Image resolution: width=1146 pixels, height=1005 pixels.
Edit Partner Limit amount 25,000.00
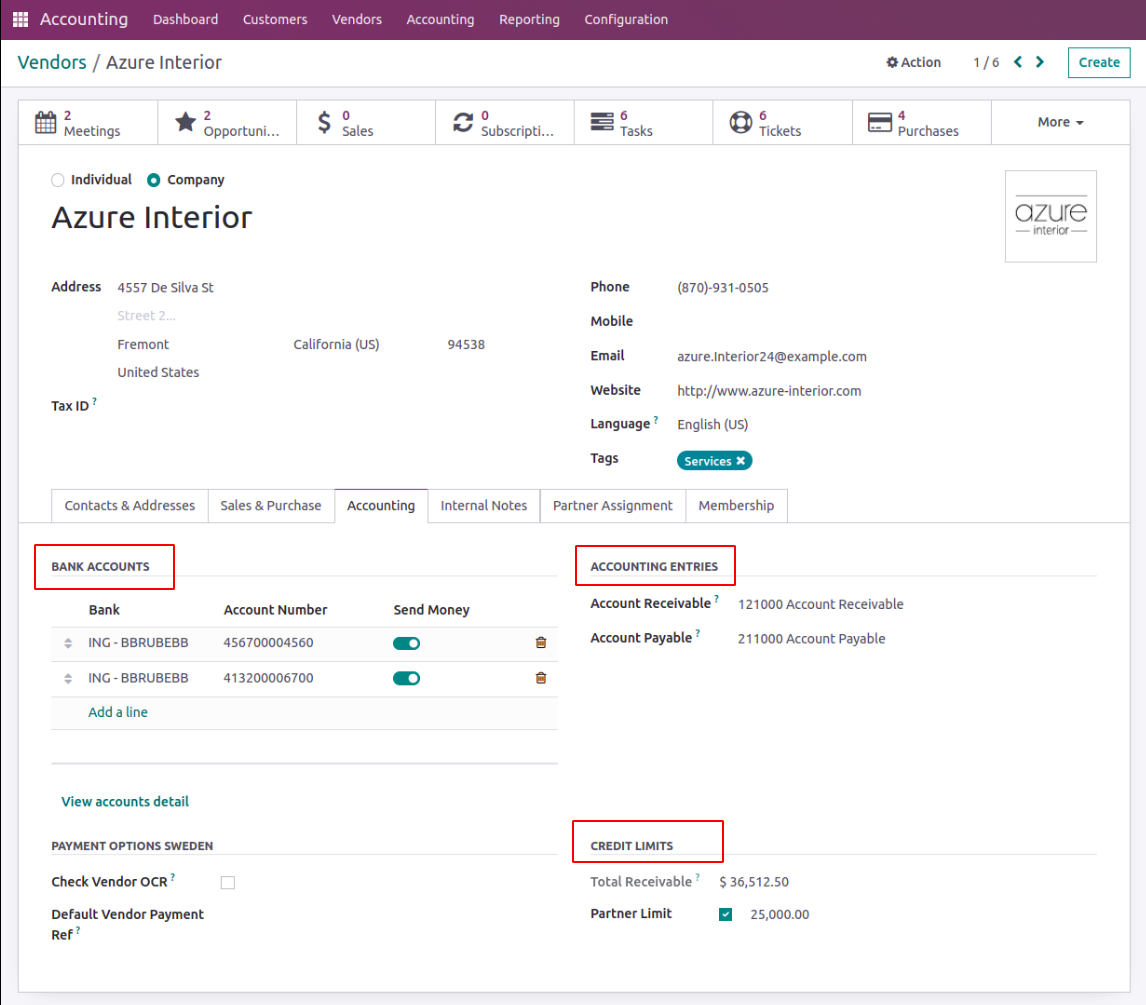[x=779, y=914]
